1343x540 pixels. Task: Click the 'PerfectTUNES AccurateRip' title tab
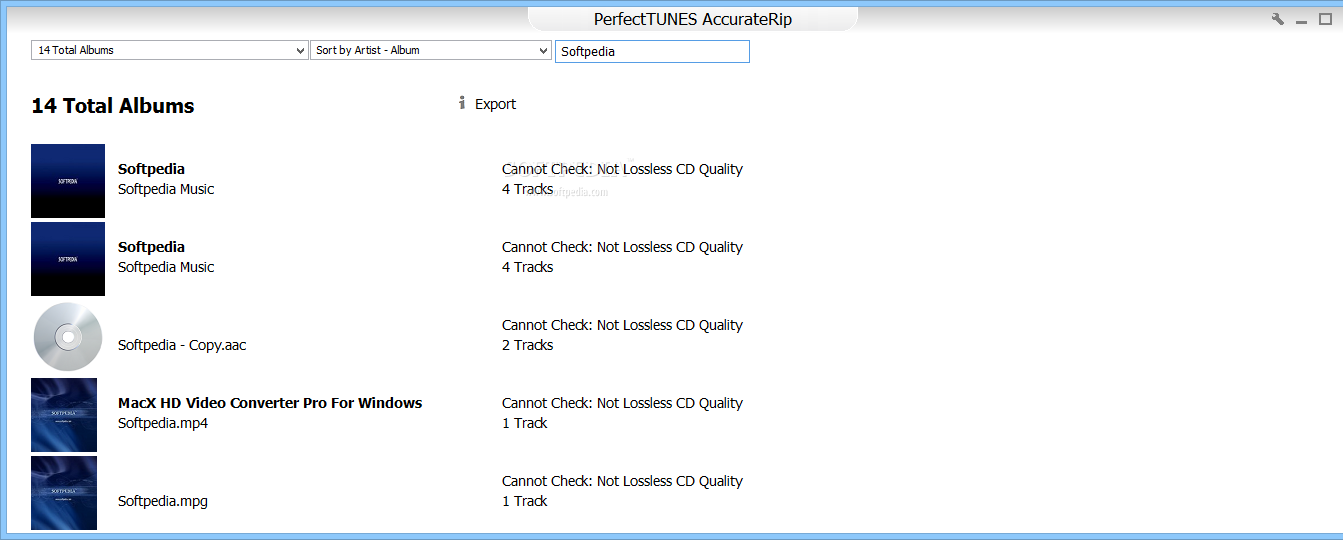point(693,19)
